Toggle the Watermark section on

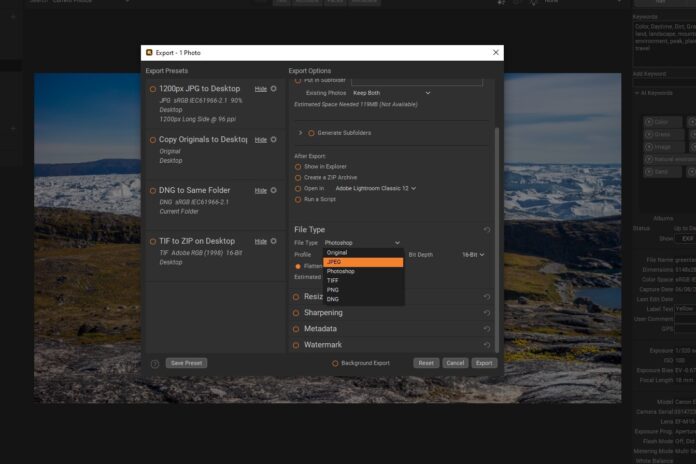coord(296,345)
